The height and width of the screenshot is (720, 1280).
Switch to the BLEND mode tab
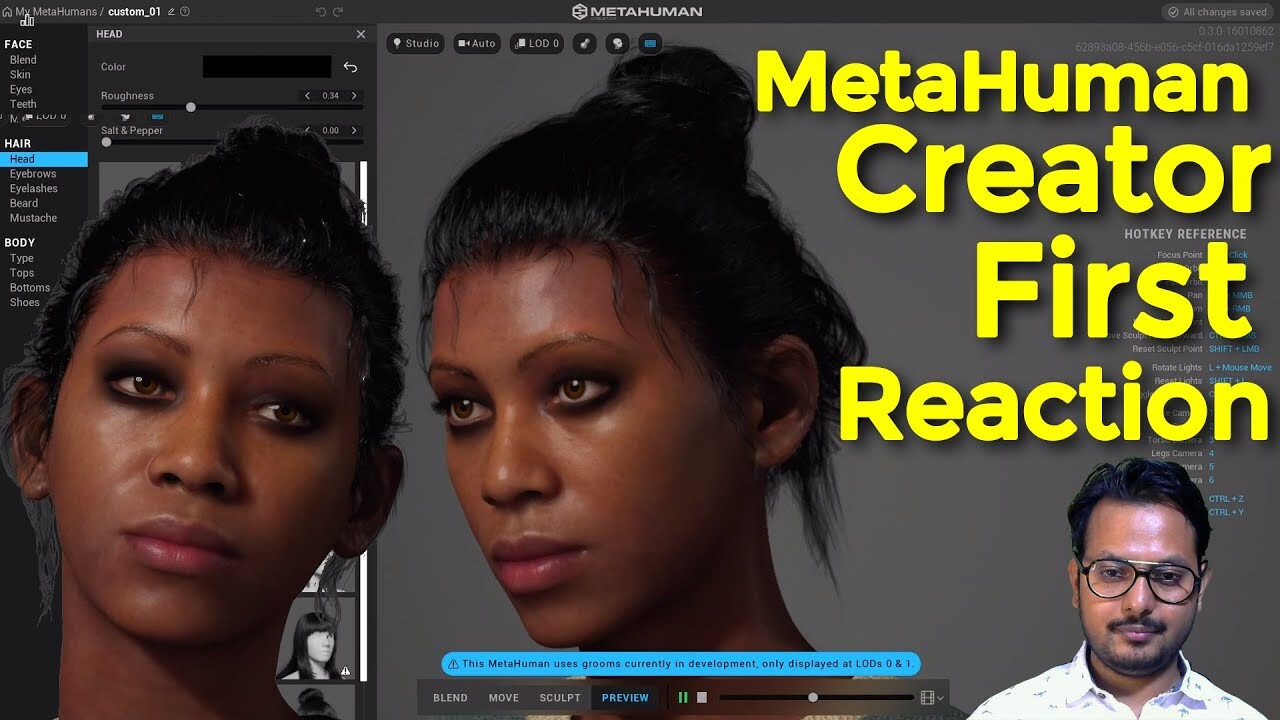[450, 697]
